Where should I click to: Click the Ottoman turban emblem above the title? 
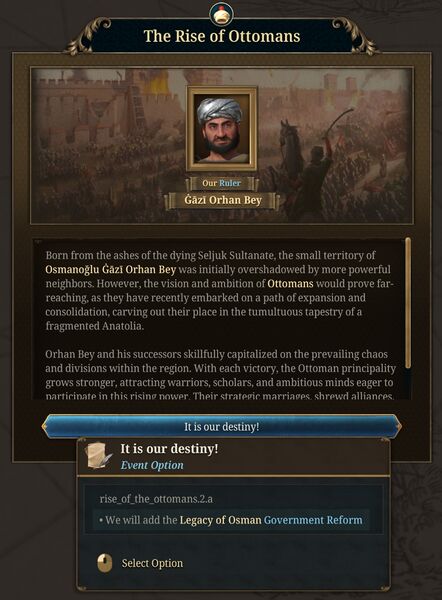[x=221, y=14]
